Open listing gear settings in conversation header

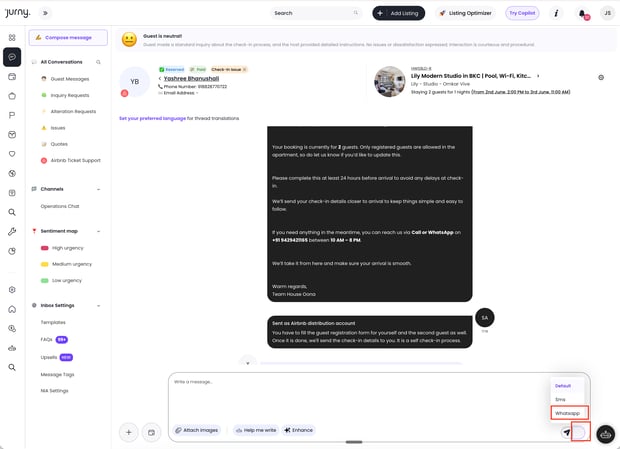coord(601,77)
